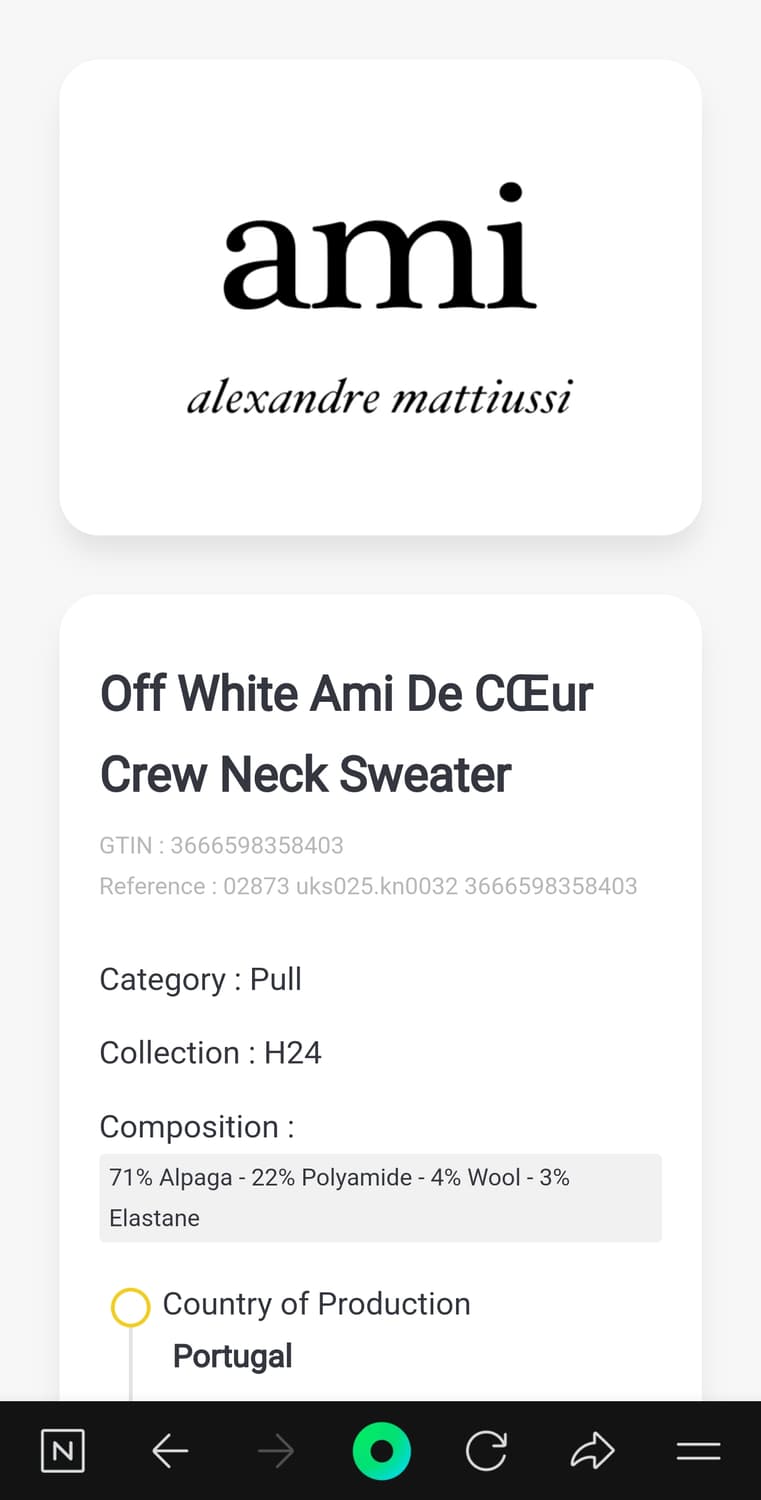Tap the Country of Production heading
The width and height of the screenshot is (761, 1500).
(316, 1303)
